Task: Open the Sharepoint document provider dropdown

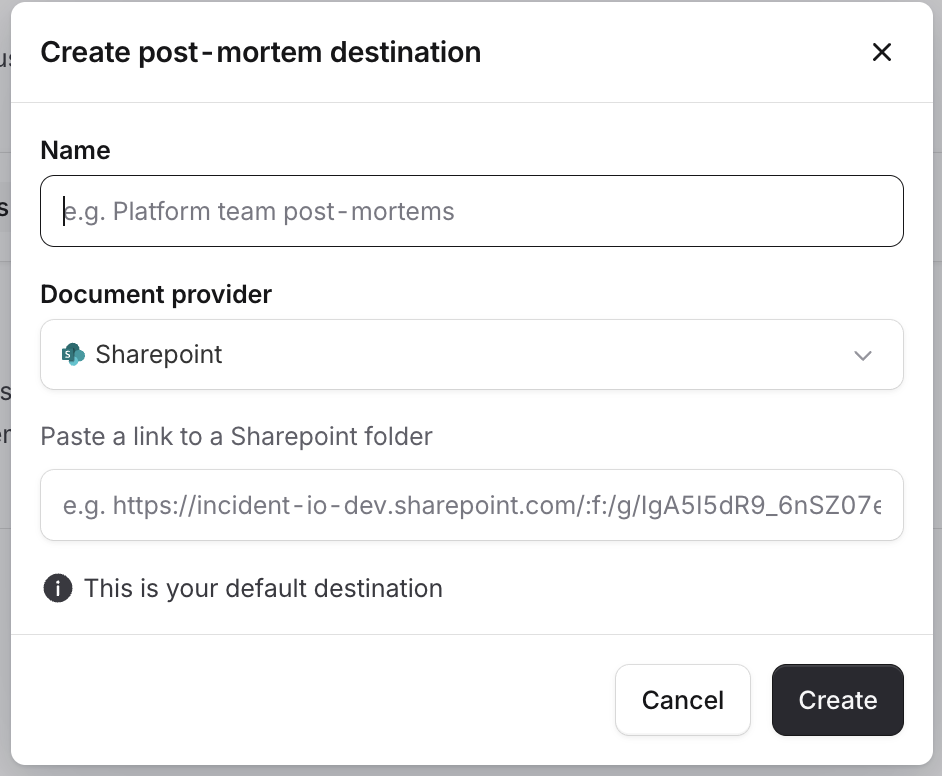Action: pyautogui.click(x=471, y=355)
